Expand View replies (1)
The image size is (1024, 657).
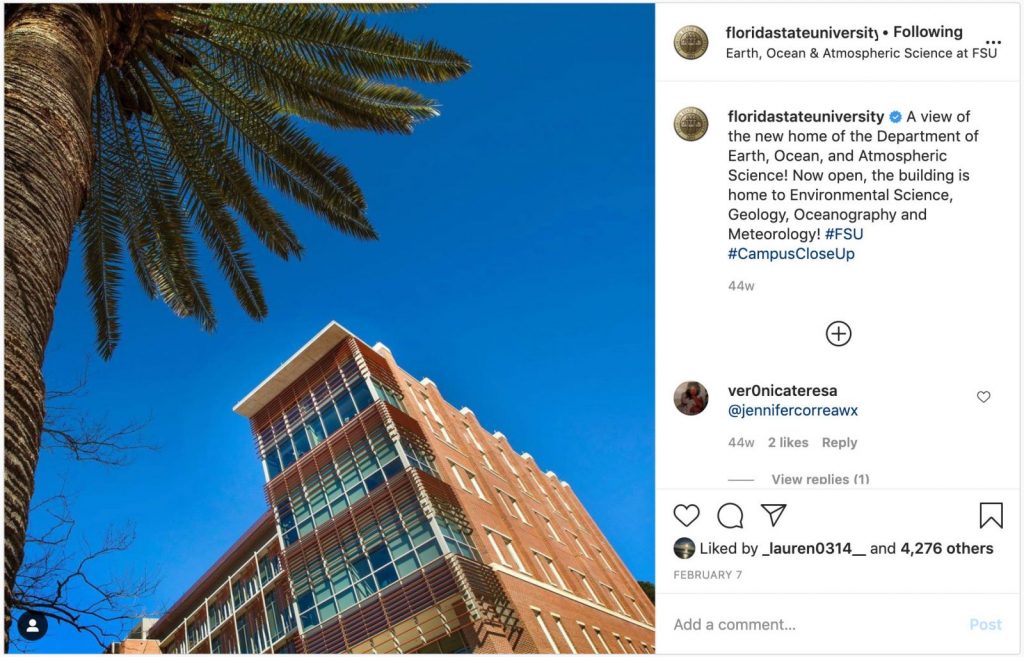(x=820, y=479)
